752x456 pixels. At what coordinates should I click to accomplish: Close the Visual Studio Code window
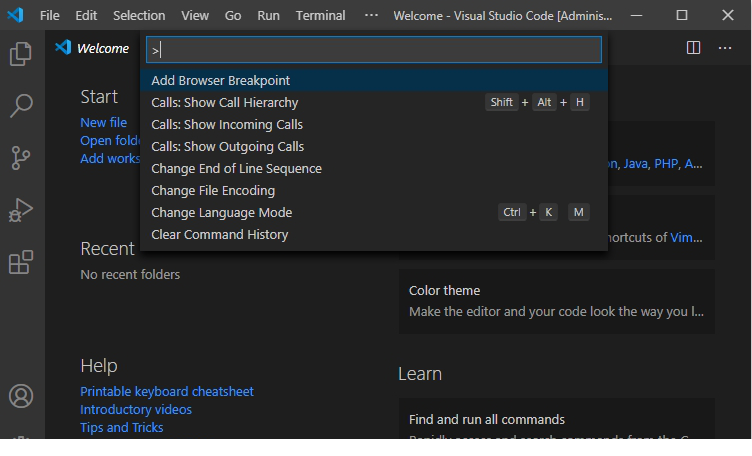[x=728, y=15]
